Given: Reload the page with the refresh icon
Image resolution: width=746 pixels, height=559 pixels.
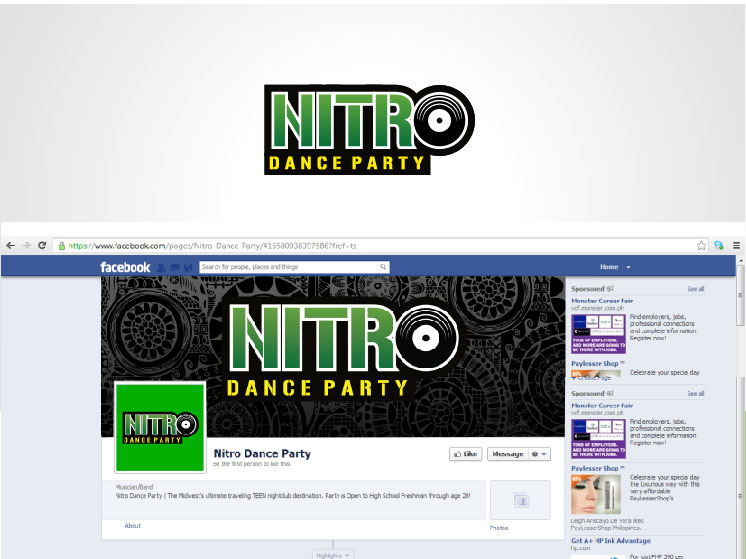Looking at the screenshot, I should tap(42, 245).
